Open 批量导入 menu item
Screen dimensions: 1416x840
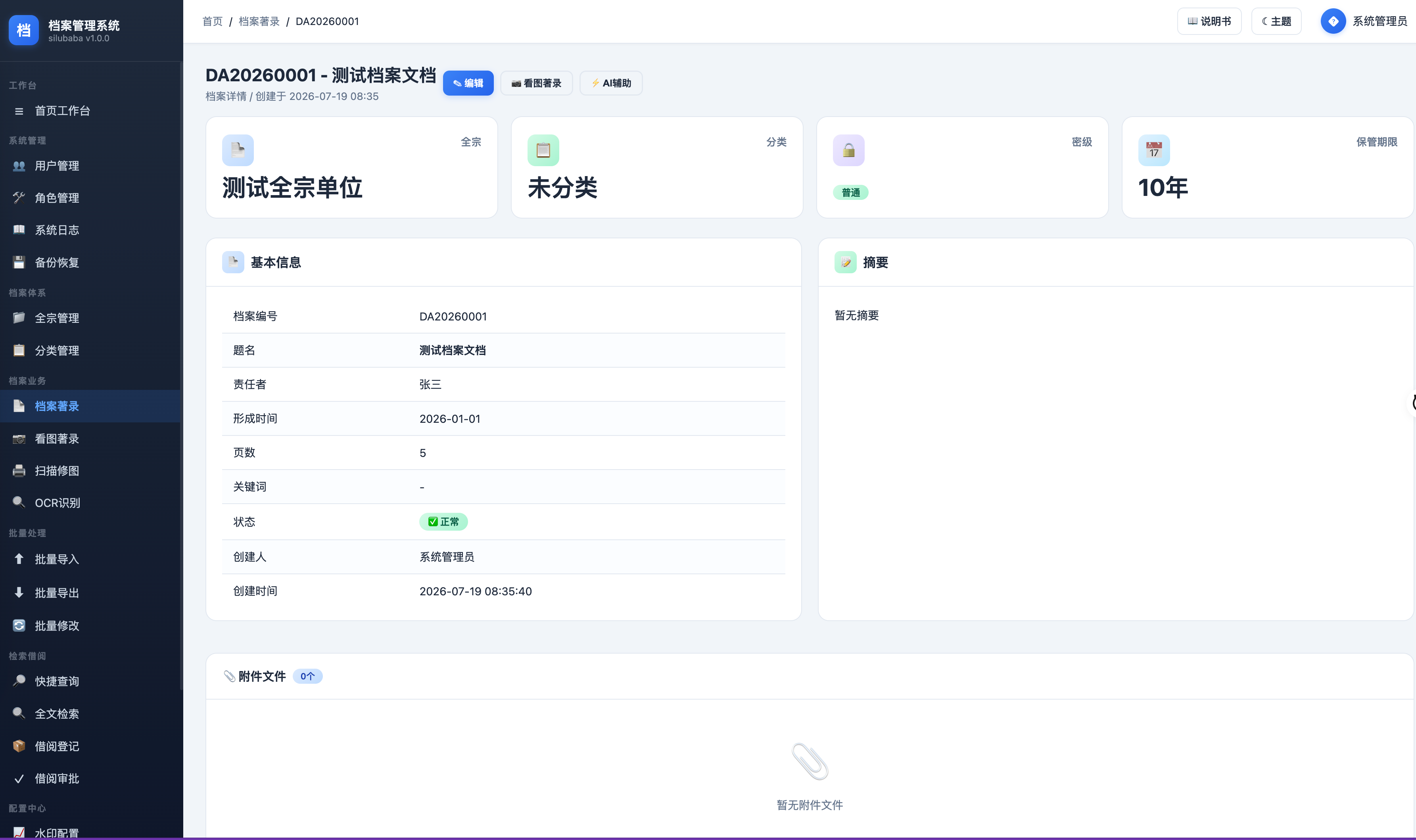pos(90,559)
